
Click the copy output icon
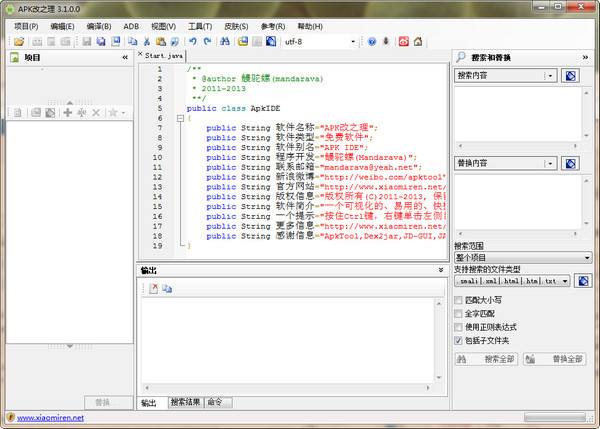pyautogui.click(x=167, y=288)
